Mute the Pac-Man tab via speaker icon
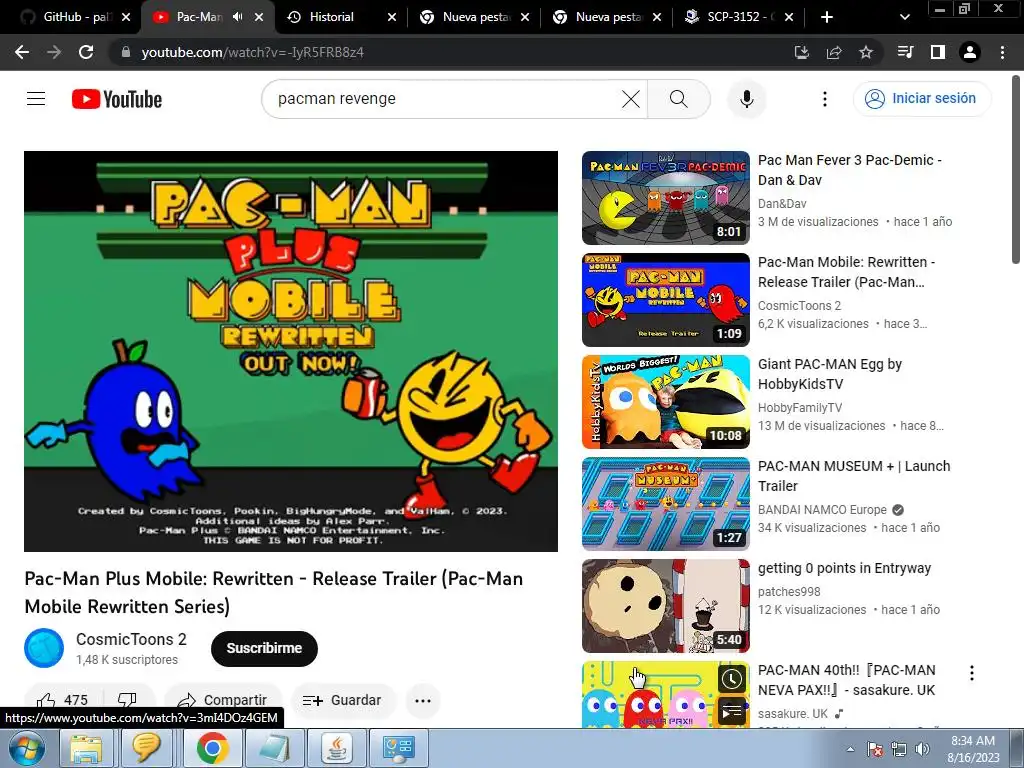The image size is (1024, 768). (x=238, y=17)
